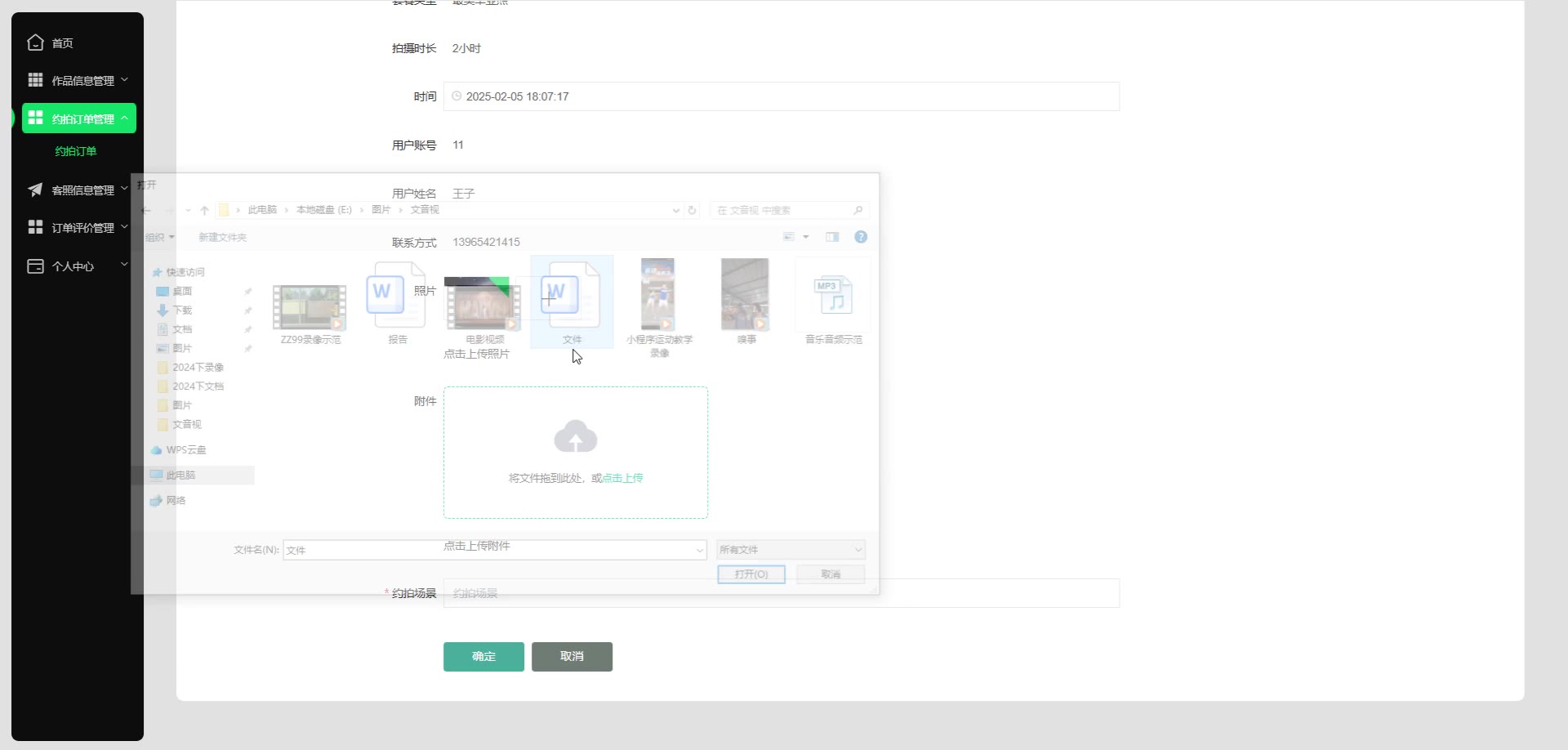
Task: Select 2024下文档 folder in dialog tree
Action: tap(198, 386)
